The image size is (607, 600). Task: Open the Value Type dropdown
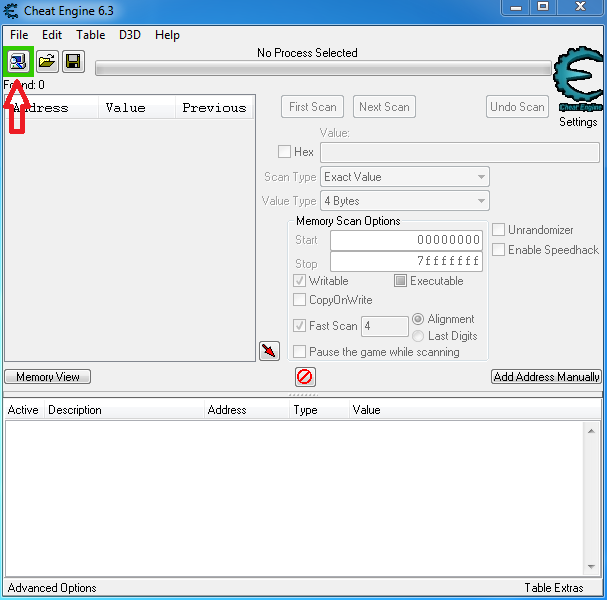tap(405, 201)
